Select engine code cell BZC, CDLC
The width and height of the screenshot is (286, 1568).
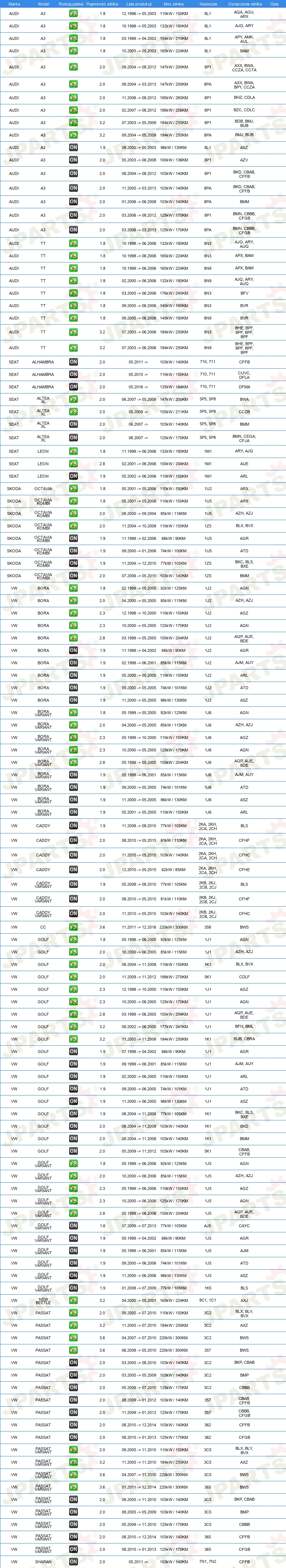pyautogui.click(x=245, y=110)
